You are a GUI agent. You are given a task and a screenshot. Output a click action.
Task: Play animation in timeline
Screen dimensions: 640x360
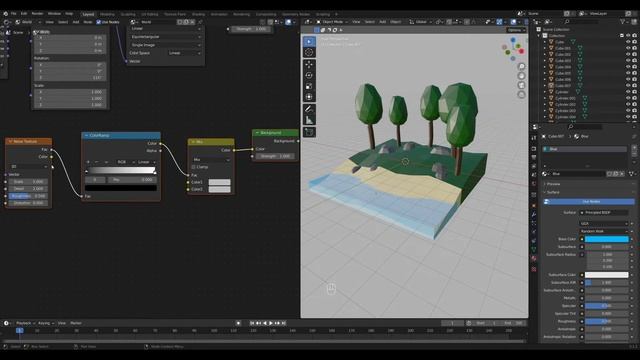click(271, 323)
